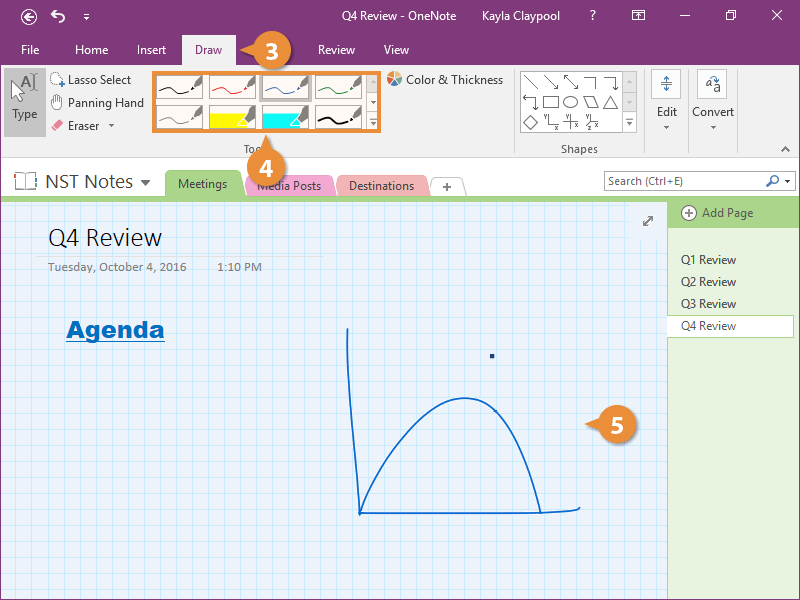Viewport: 800px width, 600px height.
Task: Expand the pen gallery with More arrow
Action: pyautogui.click(x=373, y=123)
